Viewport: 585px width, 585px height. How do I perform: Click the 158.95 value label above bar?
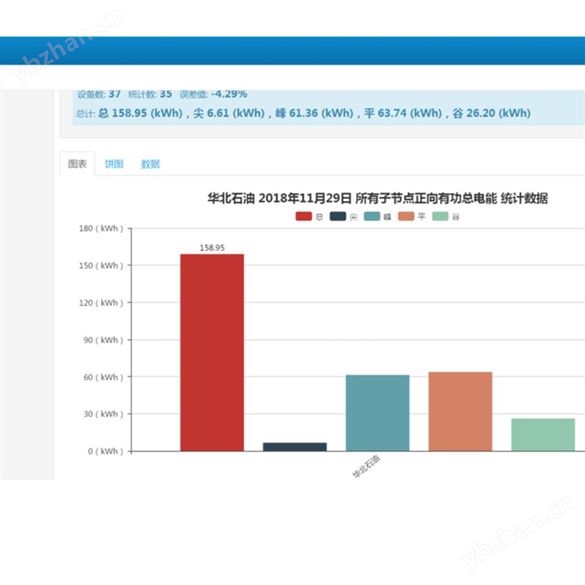pos(212,248)
